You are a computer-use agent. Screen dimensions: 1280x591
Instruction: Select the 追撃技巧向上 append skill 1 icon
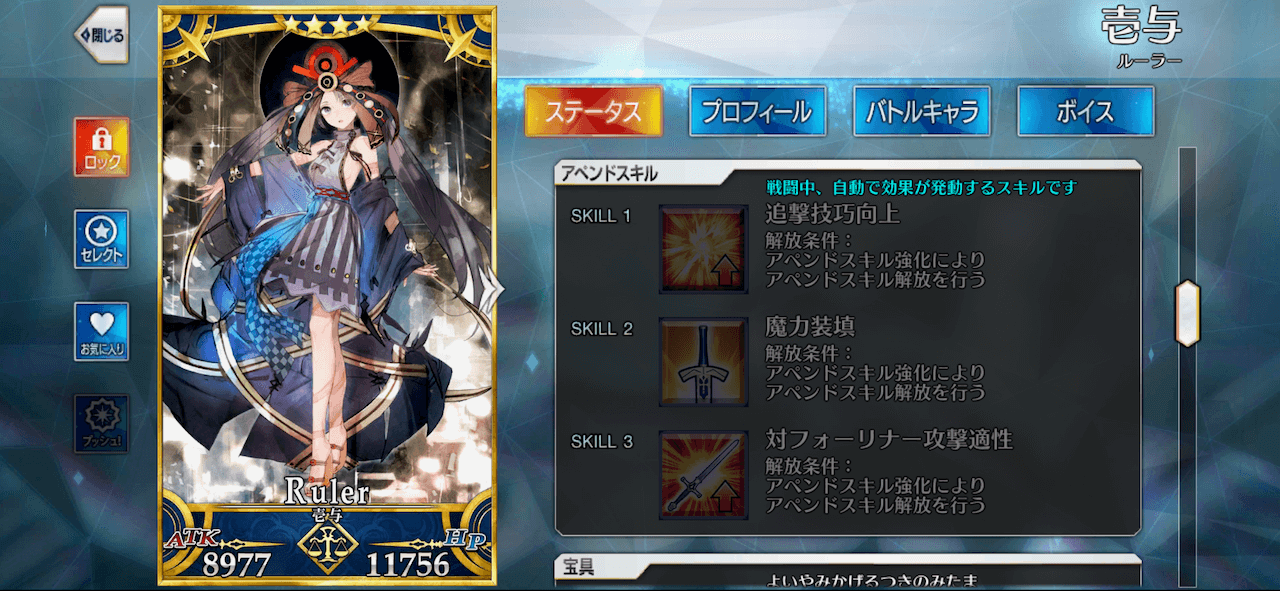coord(703,249)
